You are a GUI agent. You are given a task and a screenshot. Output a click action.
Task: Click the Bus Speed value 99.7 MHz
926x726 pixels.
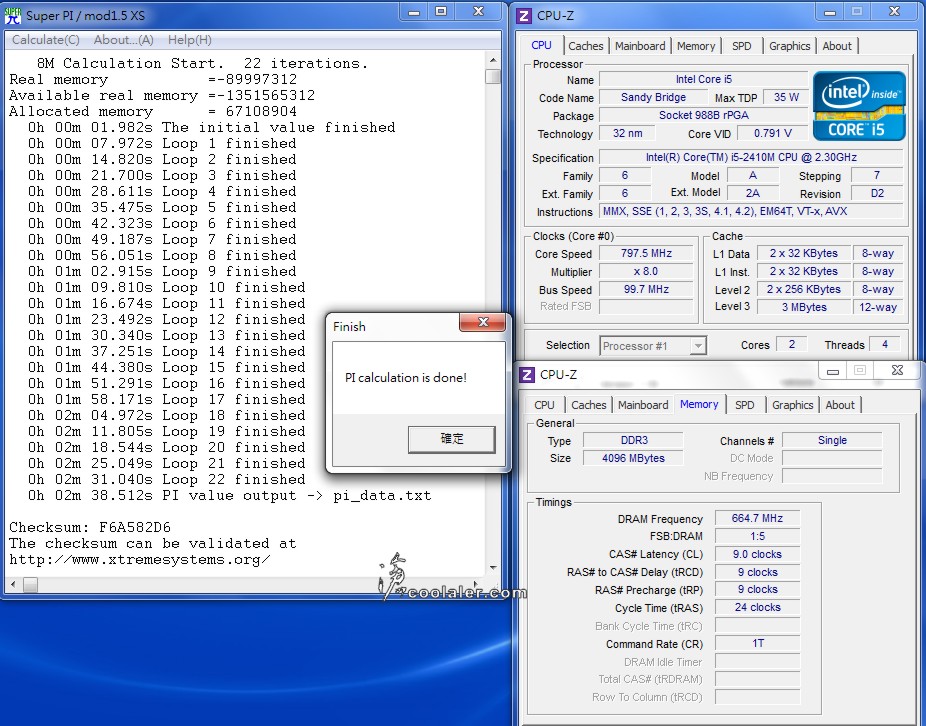[646, 289]
